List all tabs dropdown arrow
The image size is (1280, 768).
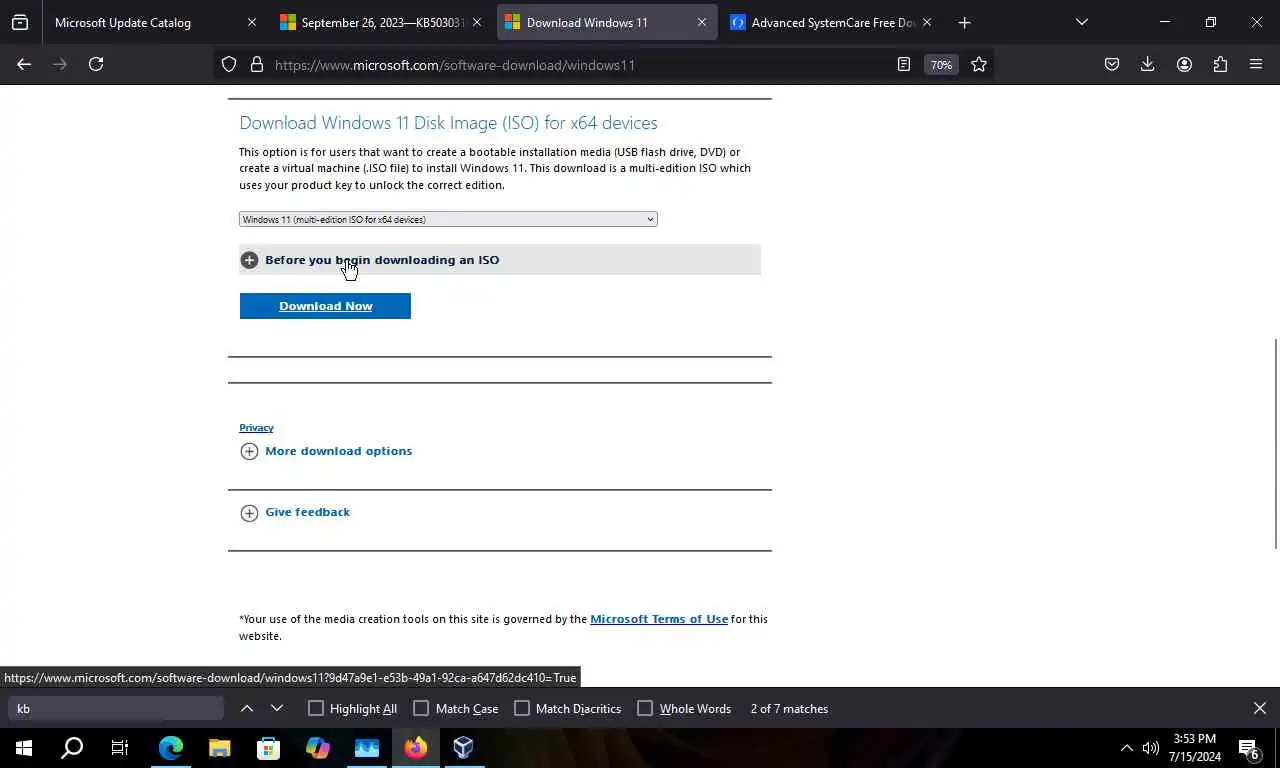pos(1081,22)
